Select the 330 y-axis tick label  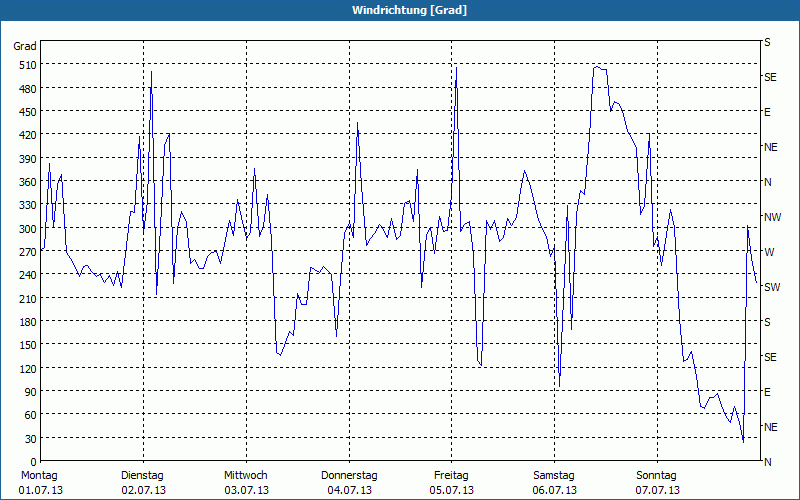point(28,205)
